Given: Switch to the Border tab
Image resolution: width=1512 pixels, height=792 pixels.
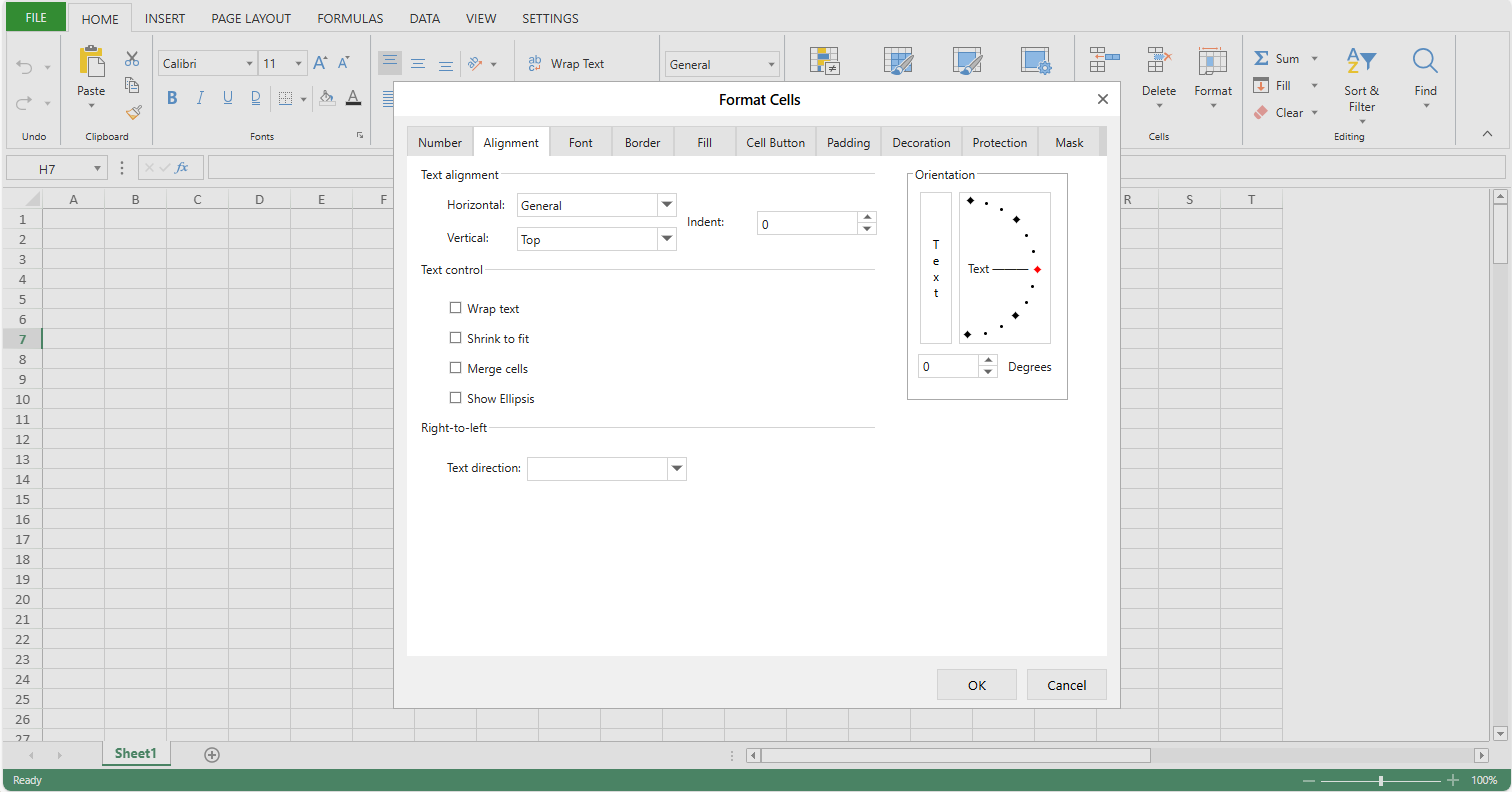Looking at the screenshot, I should 643,142.
